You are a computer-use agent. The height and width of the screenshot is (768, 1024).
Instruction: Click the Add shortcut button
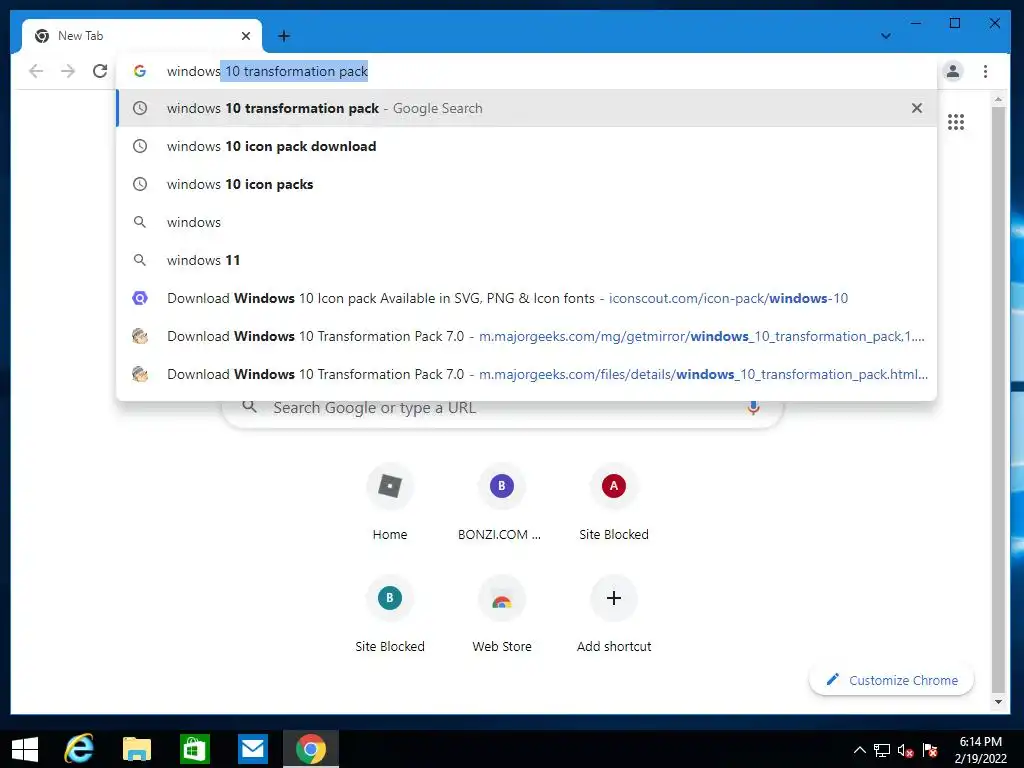[614, 616]
